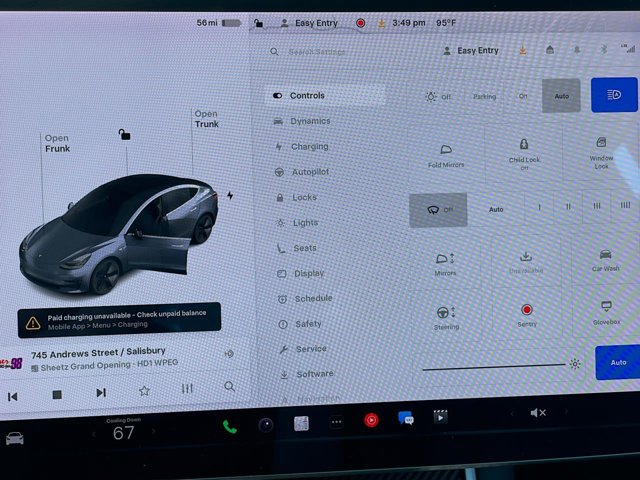Viewport: 640px width, 480px height.
Task: Go to Seats settings
Action: 297,248
